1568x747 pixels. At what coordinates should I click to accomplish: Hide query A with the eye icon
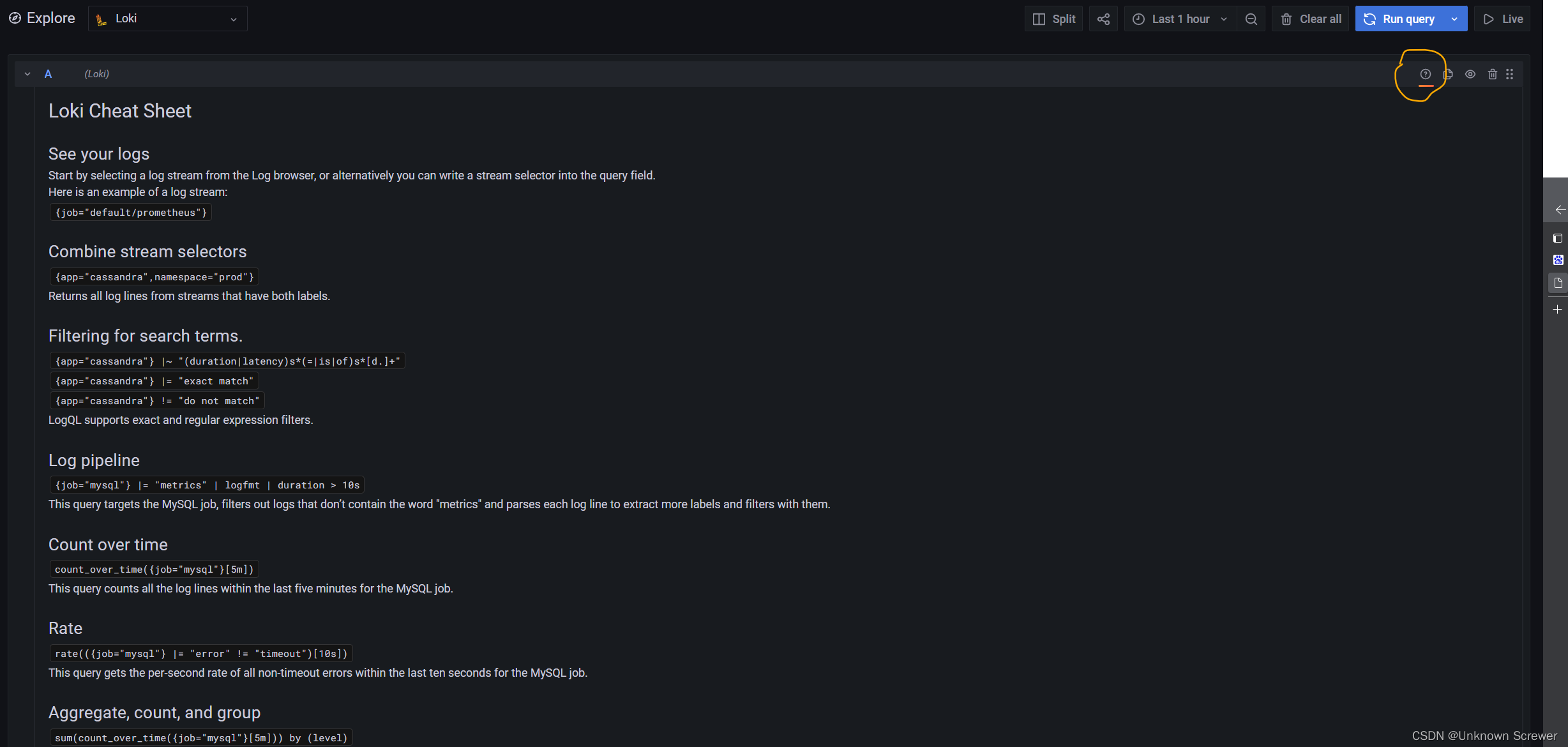point(1470,74)
